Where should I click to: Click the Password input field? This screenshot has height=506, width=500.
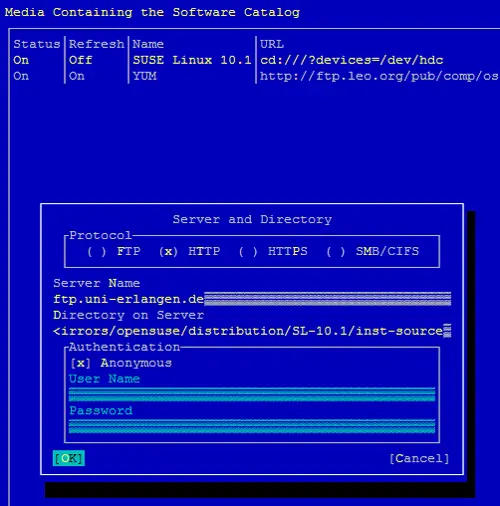pyautogui.click(x=252, y=426)
